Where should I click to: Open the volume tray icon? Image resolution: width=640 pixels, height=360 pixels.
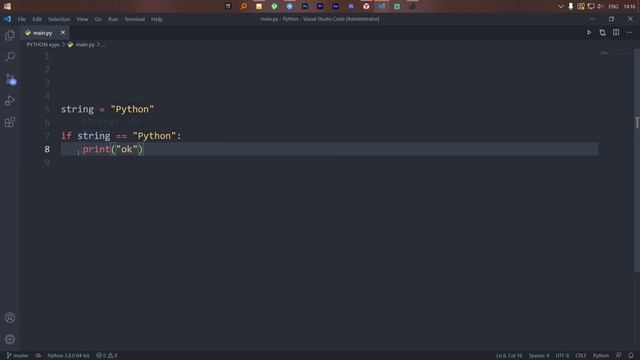(600, 6)
